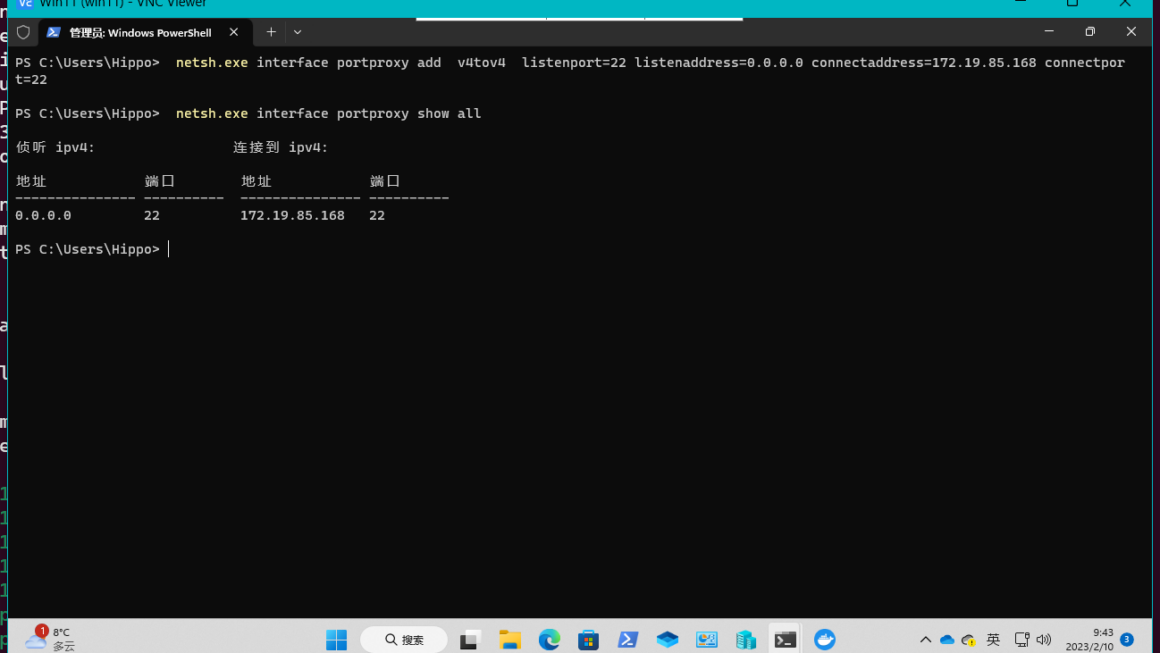Click the taskbar search box

(404, 640)
